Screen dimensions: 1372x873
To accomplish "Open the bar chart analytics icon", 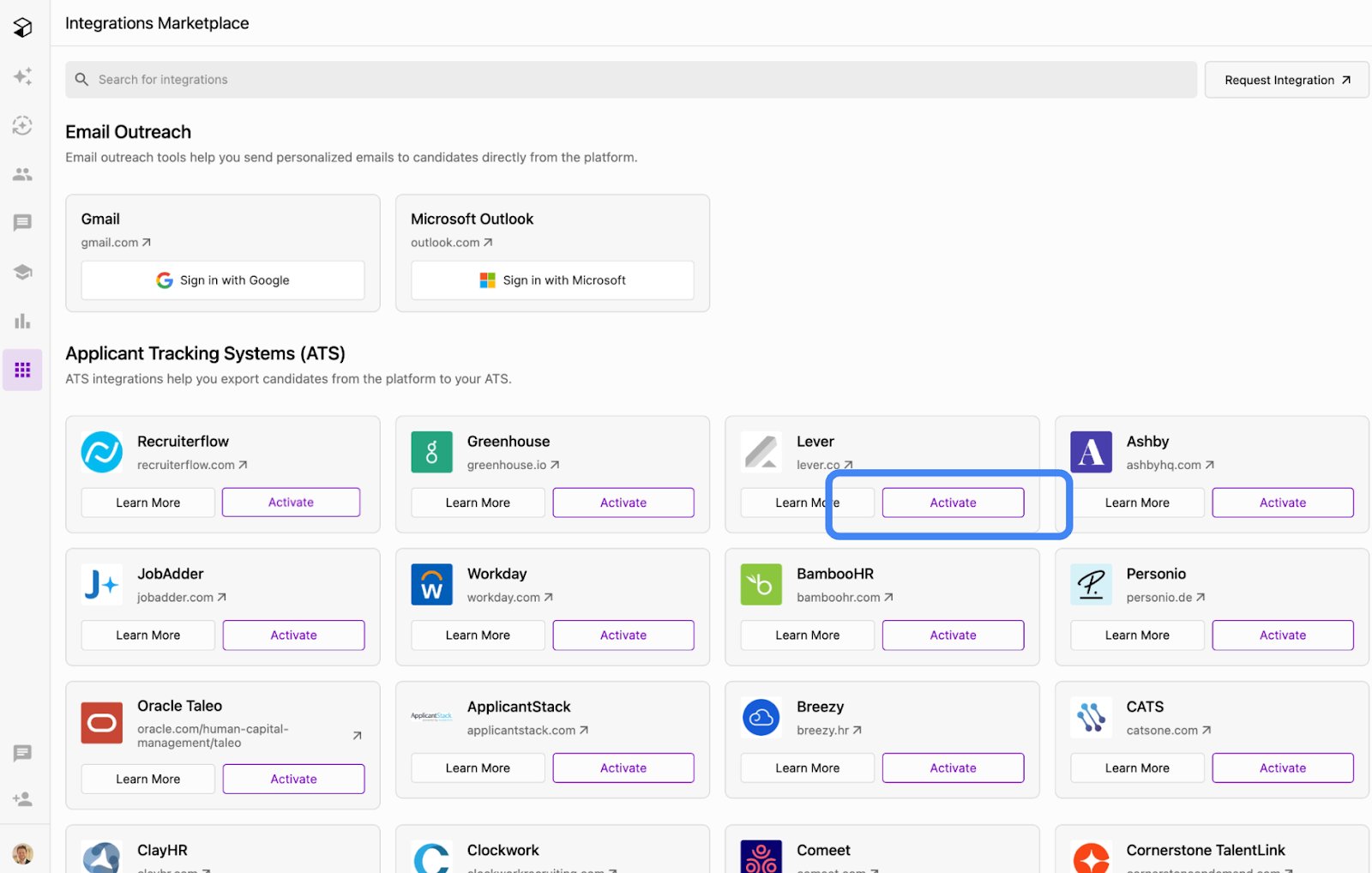I will (x=23, y=321).
